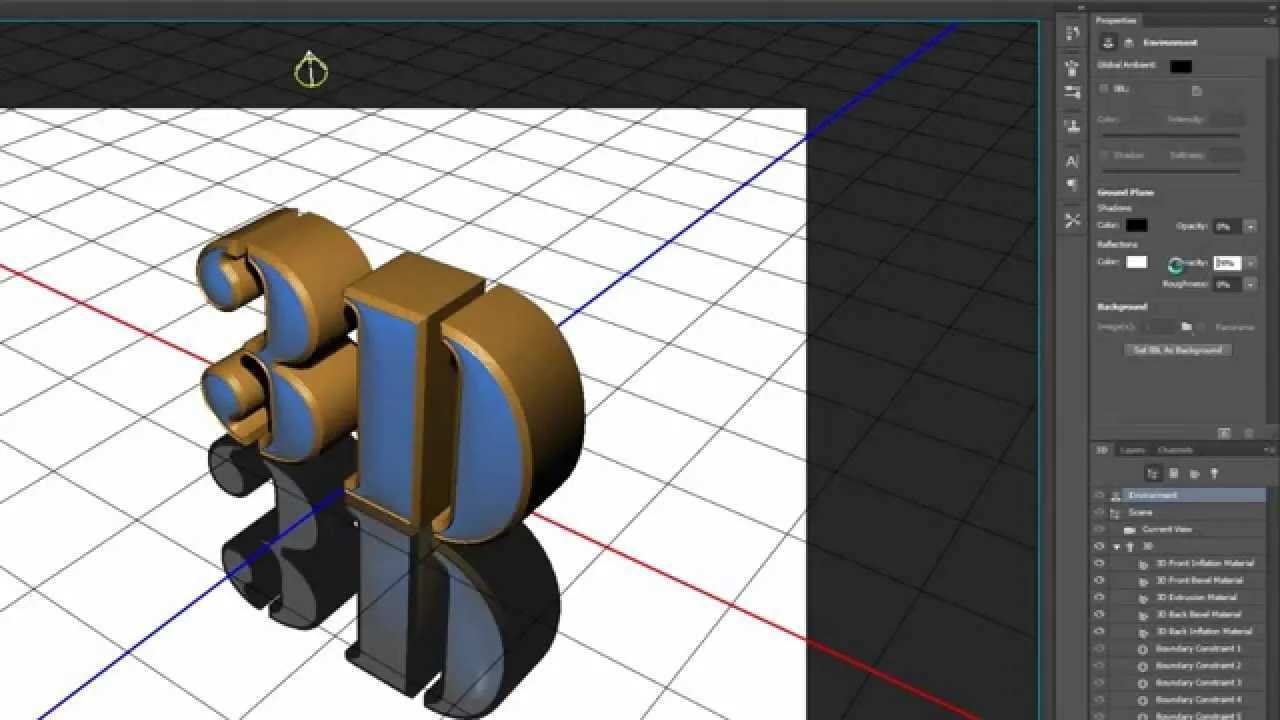Screen dimensions: 1280x720
Task: Switch to the Channels tab
Action: tap(1175, 450)
